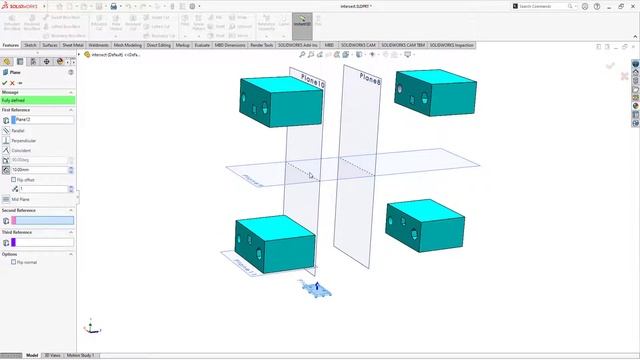Open the DimXpertManager crosshair tab
This screenshot has height=360, width=640.
click(x=47, y=62)
